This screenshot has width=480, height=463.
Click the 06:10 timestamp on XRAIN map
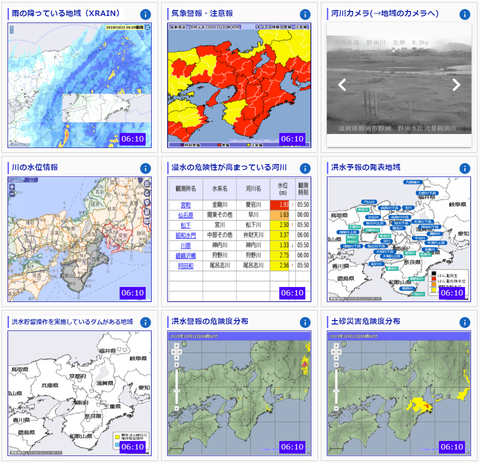(132, 139)
